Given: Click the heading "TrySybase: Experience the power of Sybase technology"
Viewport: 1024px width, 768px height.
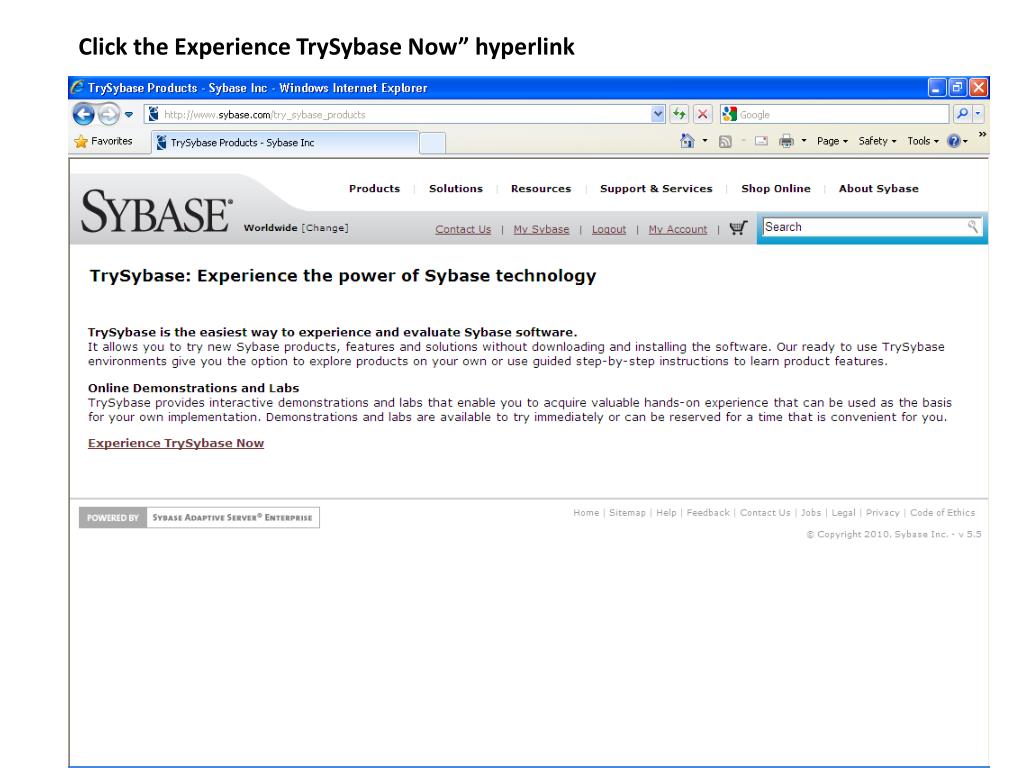Looking at the screenshot, I should pyautogui.click(x=343, y=276).
